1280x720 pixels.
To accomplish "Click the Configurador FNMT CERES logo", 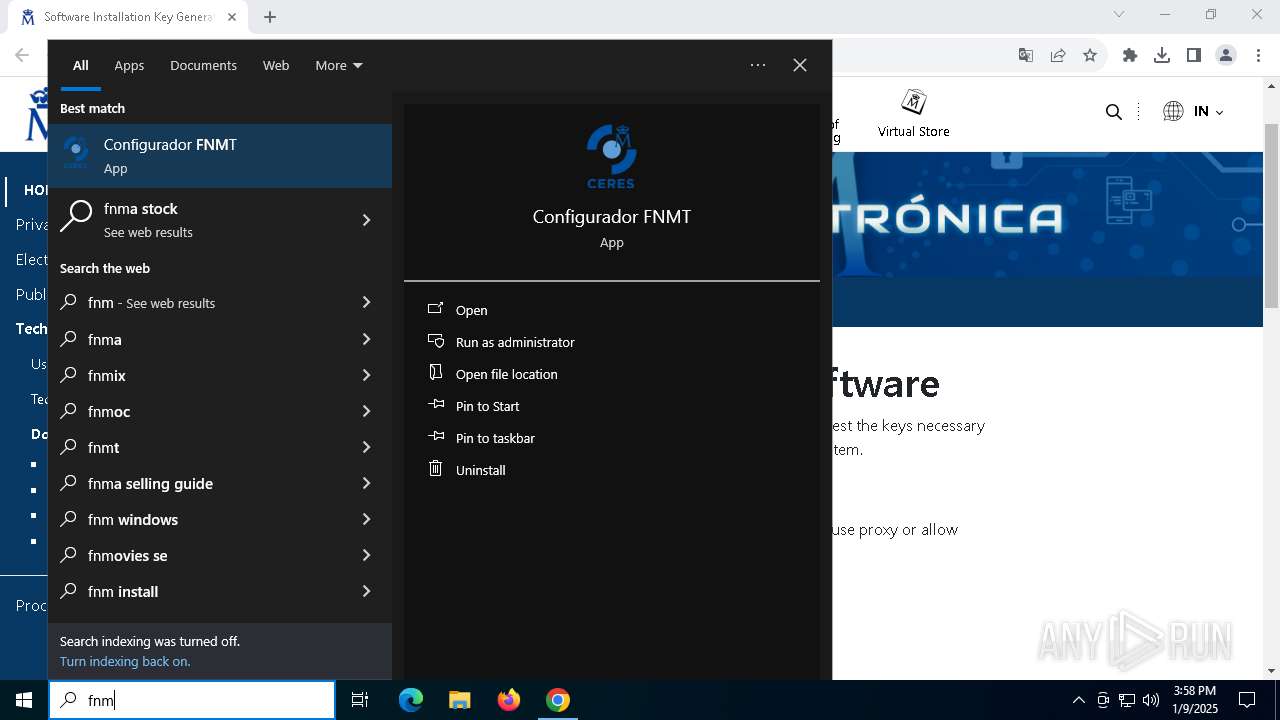I will [x=611, y=156].
